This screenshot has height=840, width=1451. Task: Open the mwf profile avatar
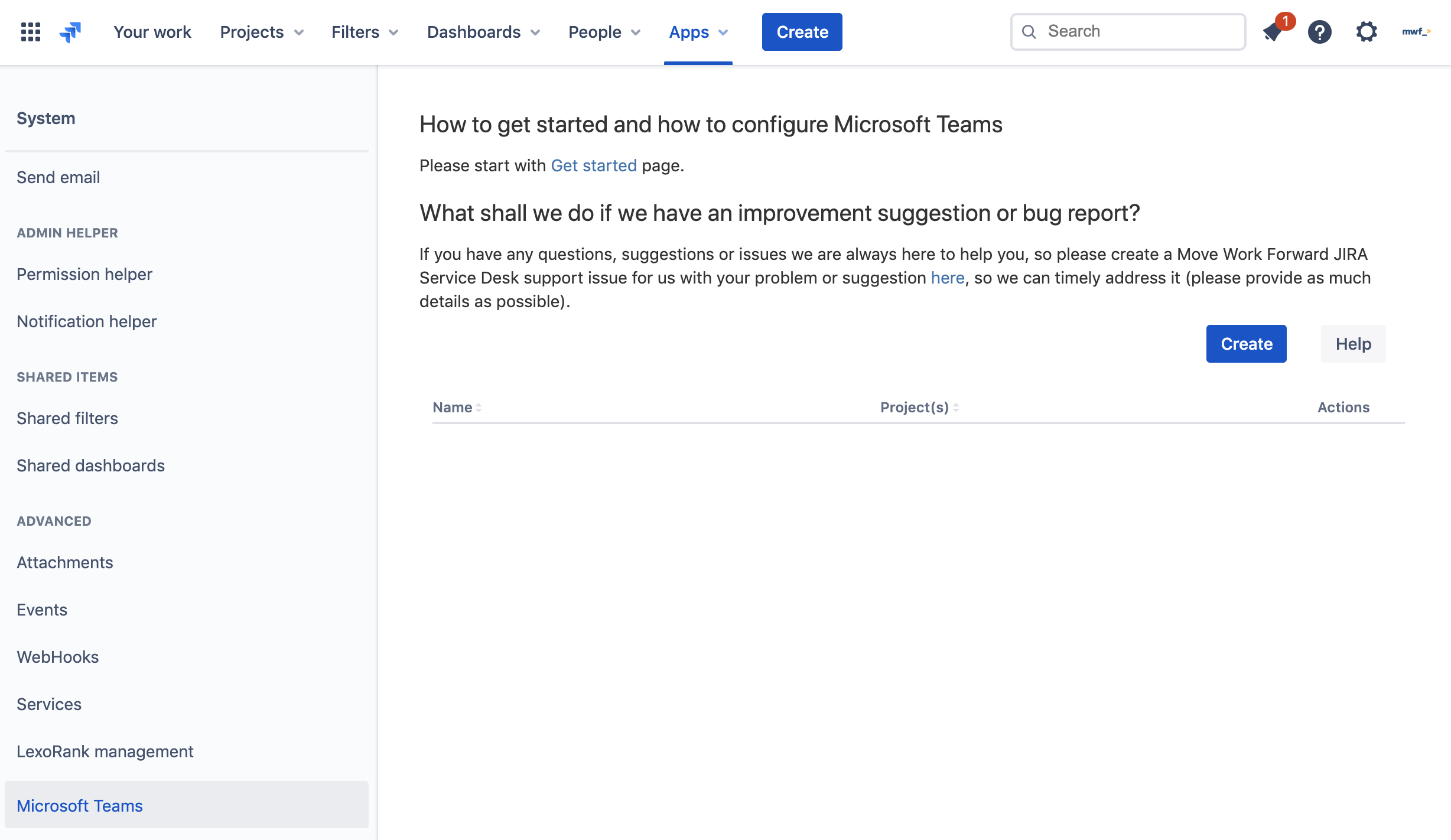(x=1416, y=32)
